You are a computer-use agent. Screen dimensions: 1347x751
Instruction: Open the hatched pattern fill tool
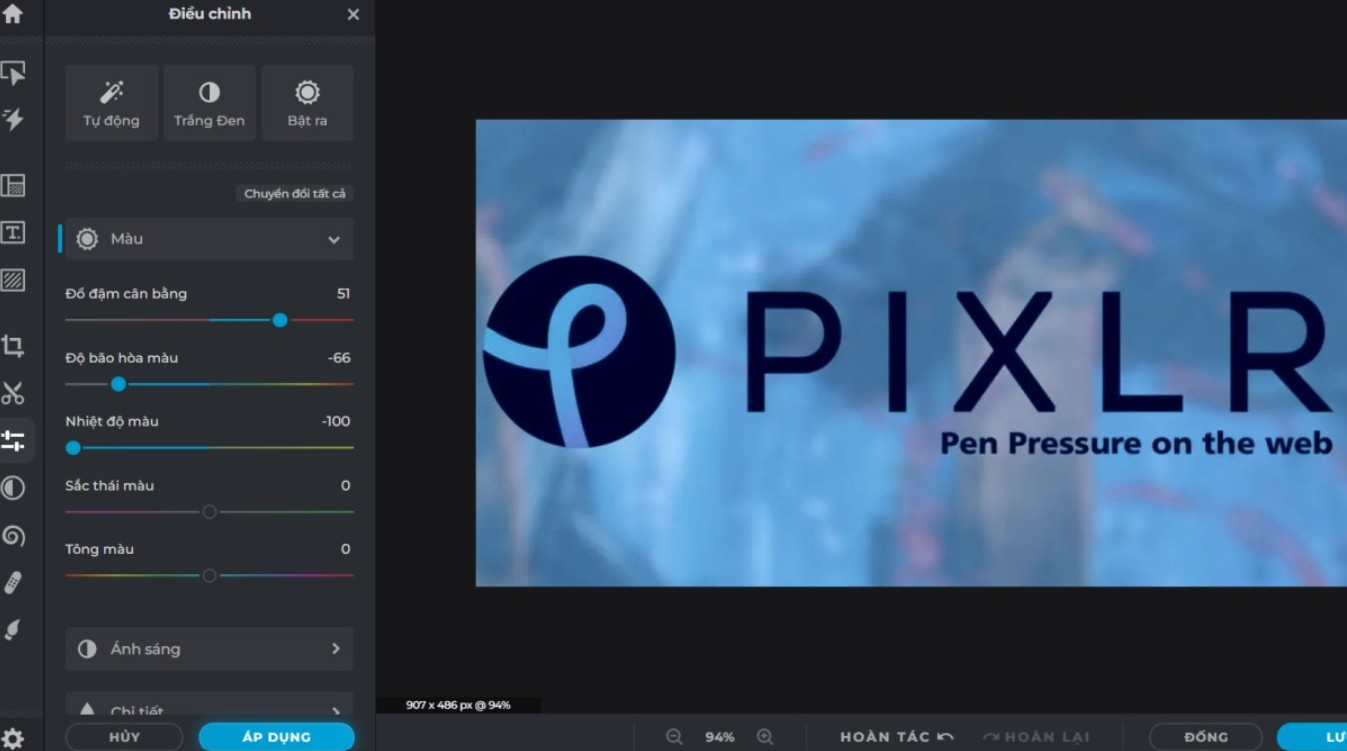13,279
